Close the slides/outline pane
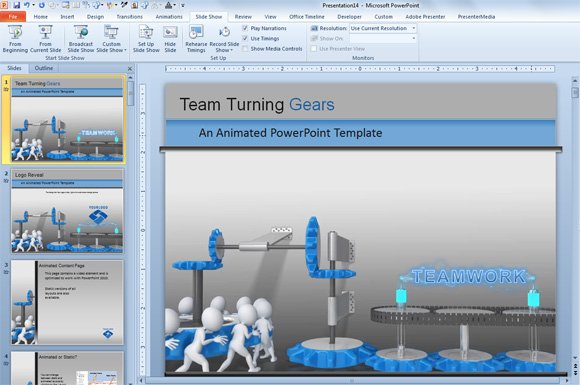Image resolution: width=580 pixels, height=385 pixels. 130,69
